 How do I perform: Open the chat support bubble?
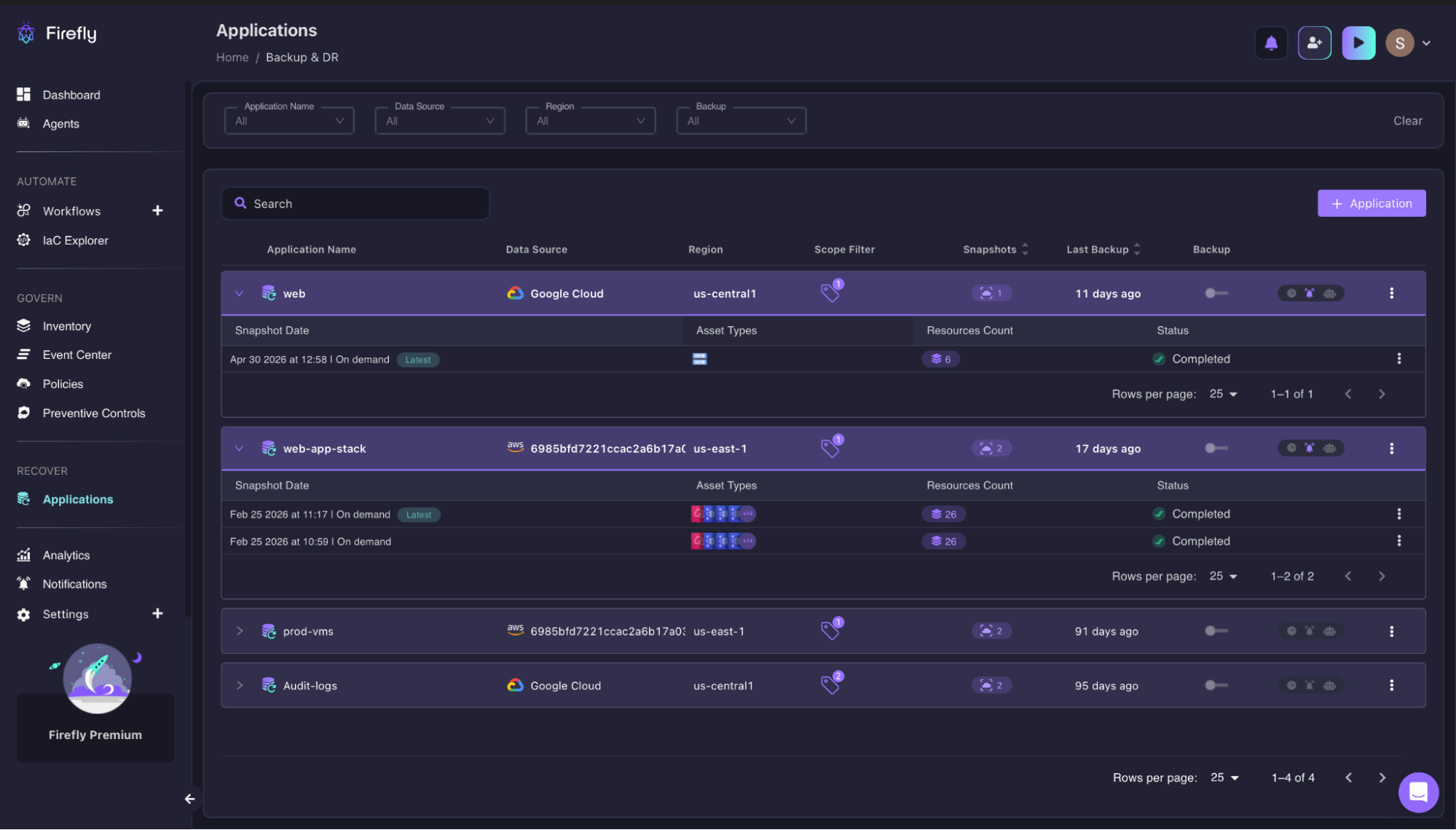[1417, 791]
